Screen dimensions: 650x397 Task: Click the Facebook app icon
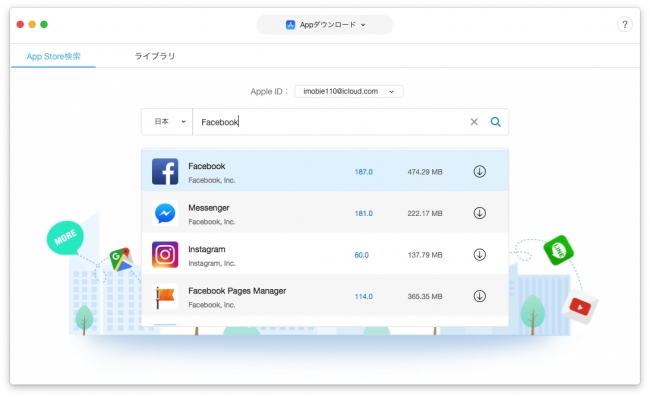click(165, 172)
